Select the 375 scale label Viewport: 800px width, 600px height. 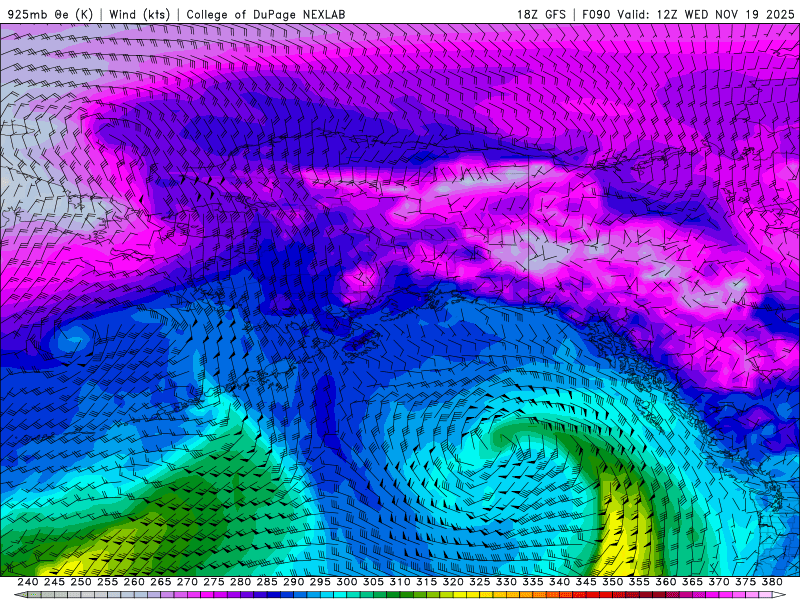745,582
